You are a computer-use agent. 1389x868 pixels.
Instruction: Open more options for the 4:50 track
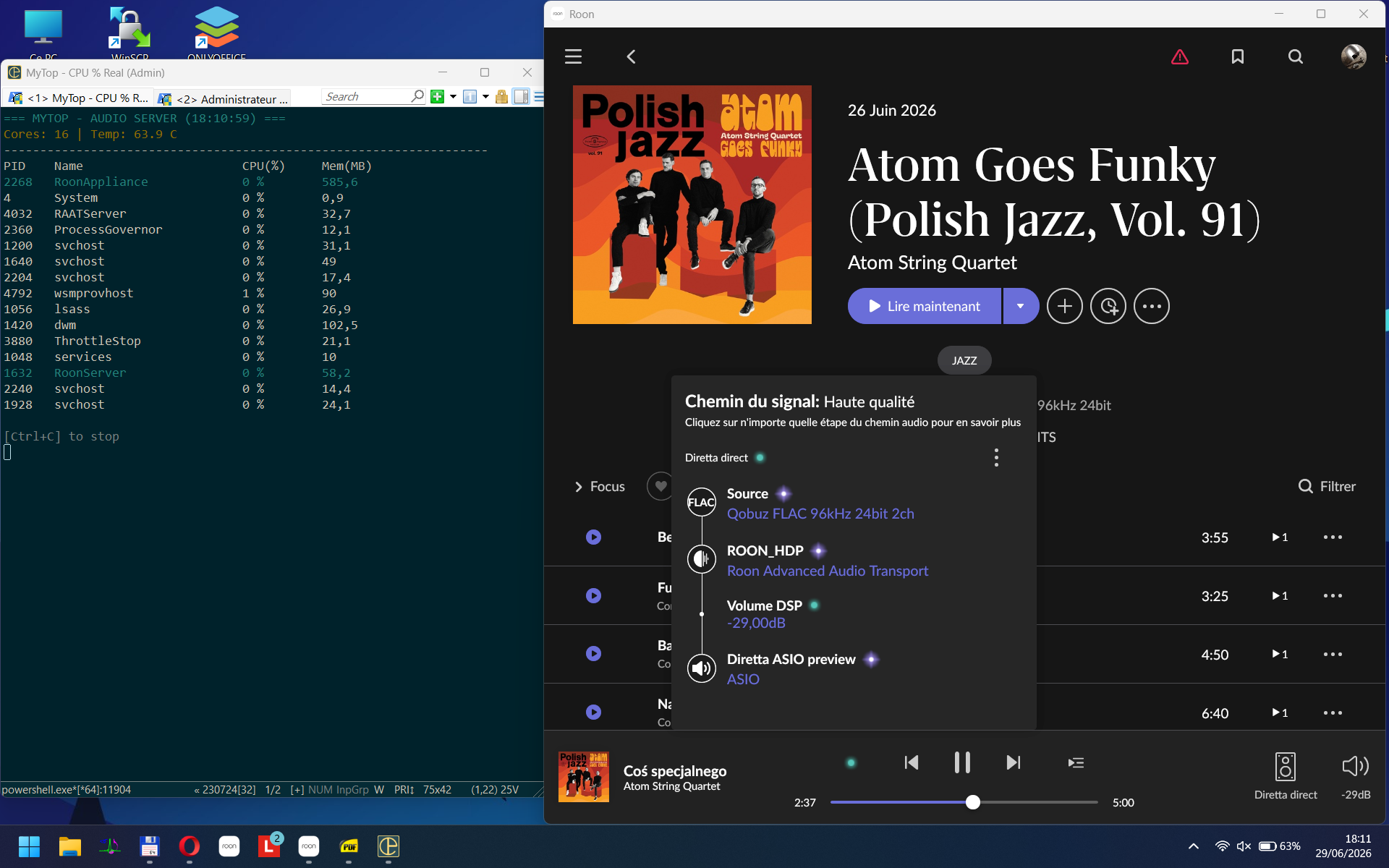point(1333,654)
